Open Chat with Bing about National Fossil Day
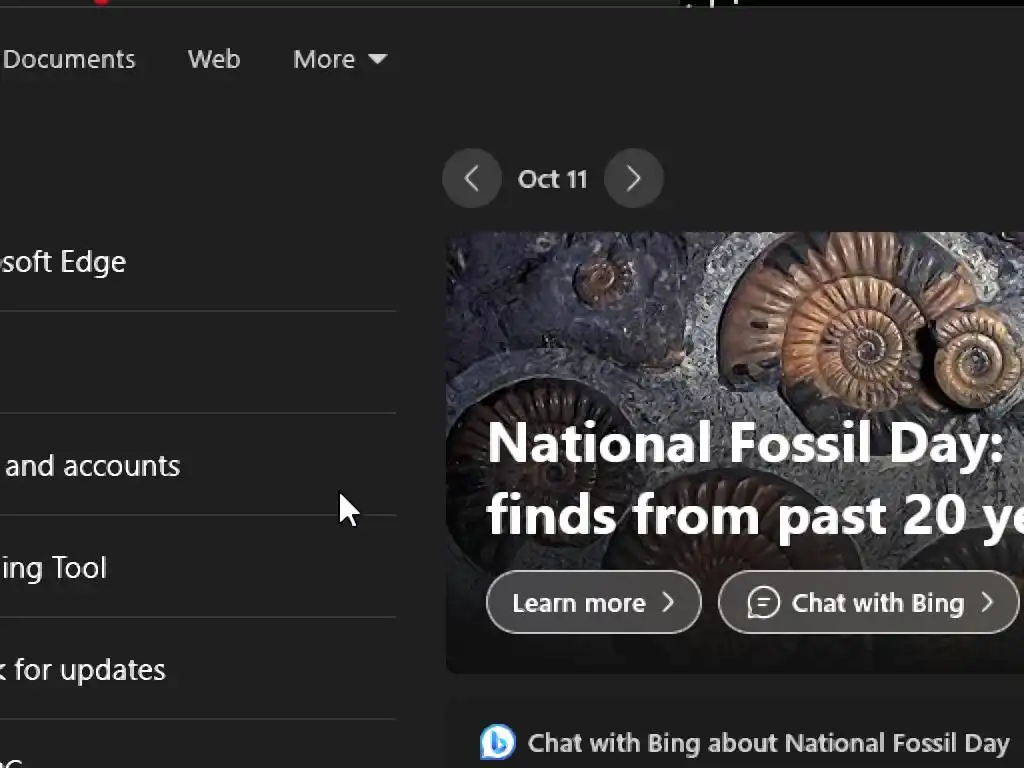Image resolution: width=1024 pixels, height=768 pixels. pyautogui.click(x=767, y=743)
